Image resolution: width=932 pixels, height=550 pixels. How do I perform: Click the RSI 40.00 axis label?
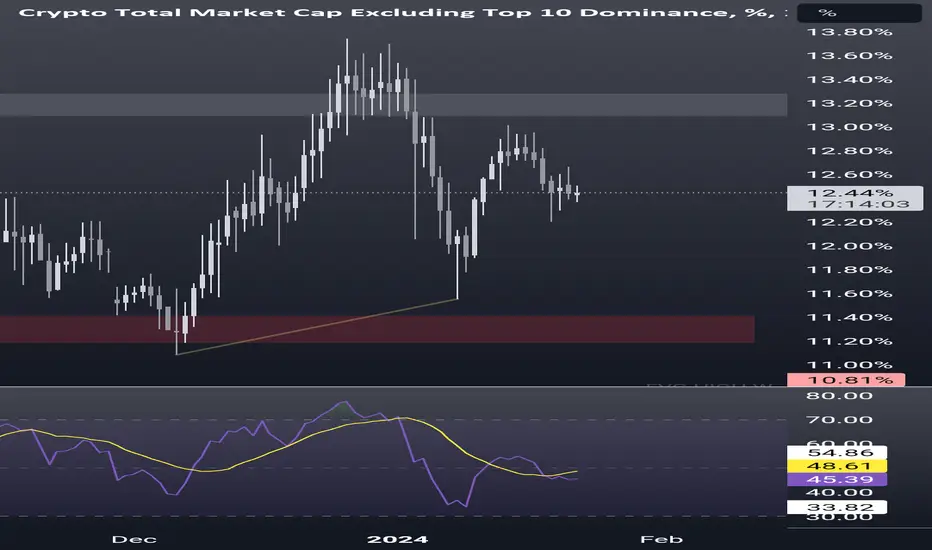tap(839, 492)
